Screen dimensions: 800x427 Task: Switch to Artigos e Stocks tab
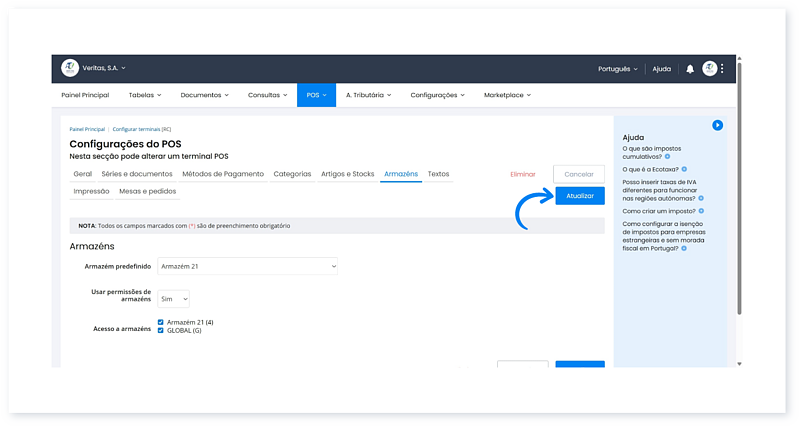347,174
